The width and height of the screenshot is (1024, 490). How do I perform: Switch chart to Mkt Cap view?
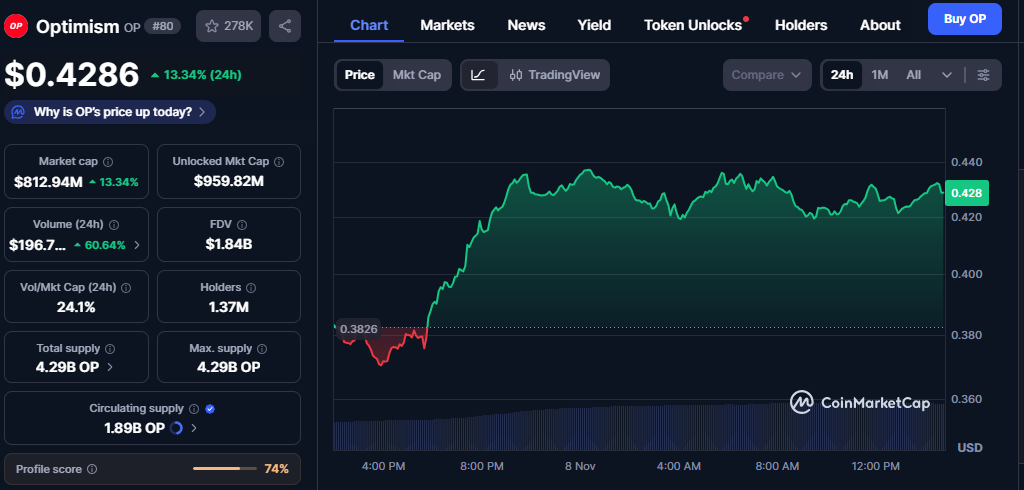click(416, 75)
